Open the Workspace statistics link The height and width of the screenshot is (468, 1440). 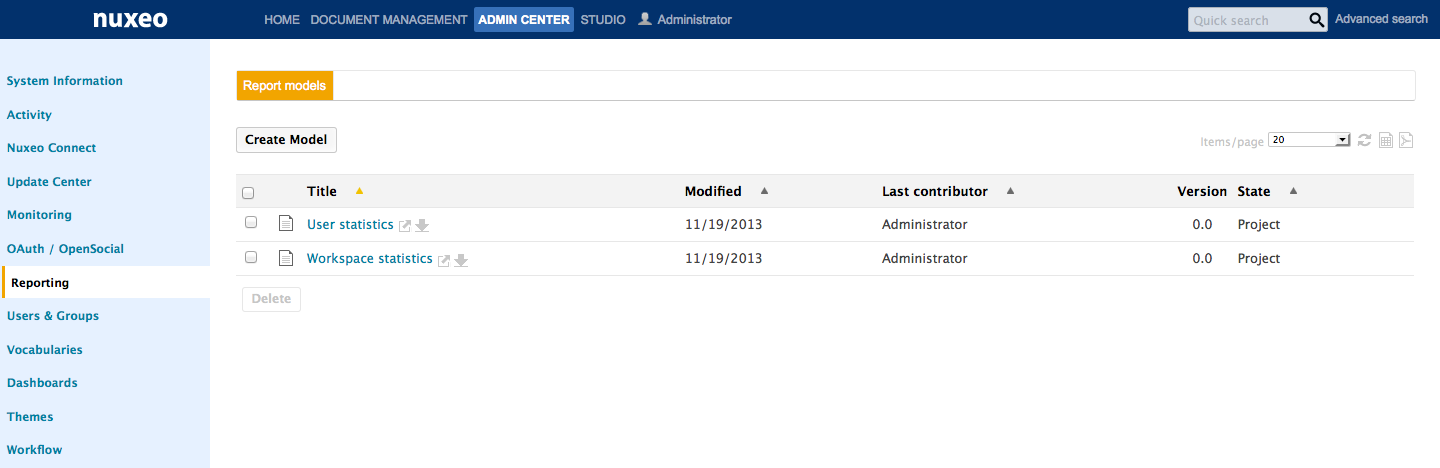[x=370, y=258]
